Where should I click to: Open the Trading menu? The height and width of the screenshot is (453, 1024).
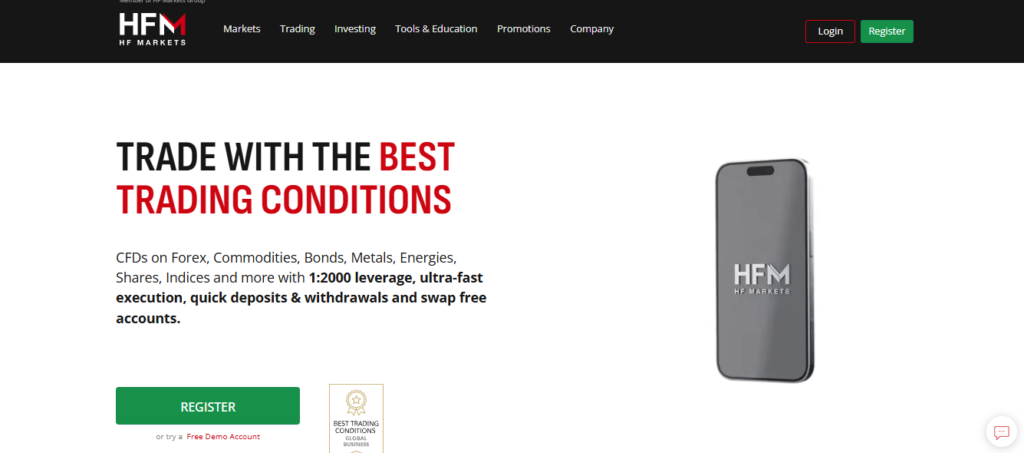click(x=297, y=29)
